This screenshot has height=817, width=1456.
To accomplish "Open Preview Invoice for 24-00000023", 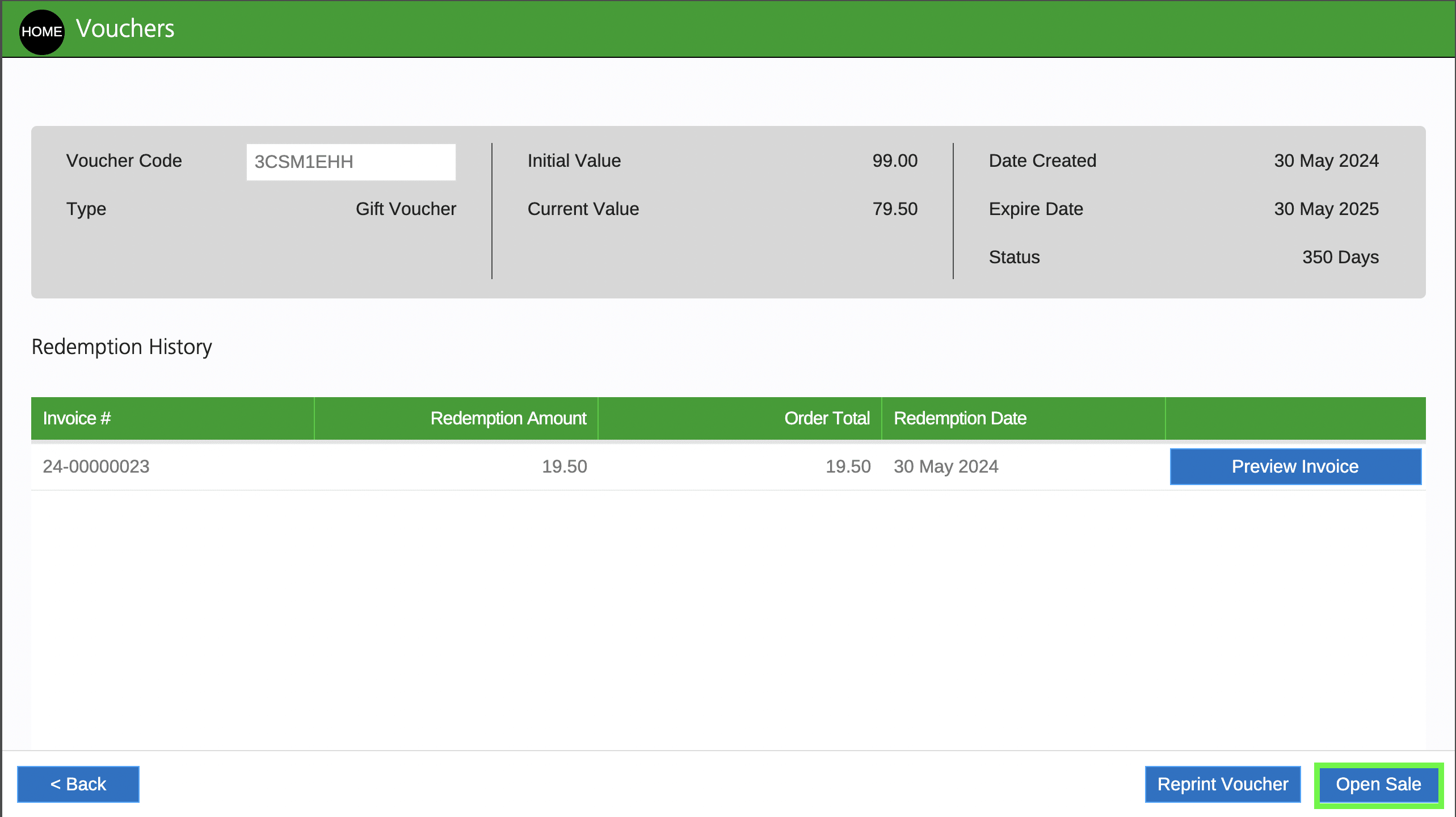I will point(1295,466).
